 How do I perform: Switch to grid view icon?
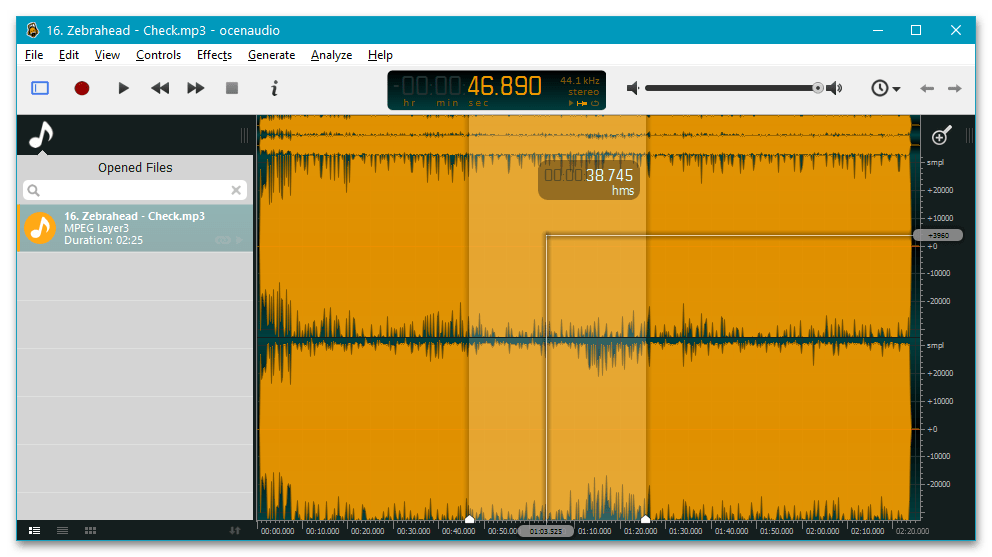click(90, 530)
